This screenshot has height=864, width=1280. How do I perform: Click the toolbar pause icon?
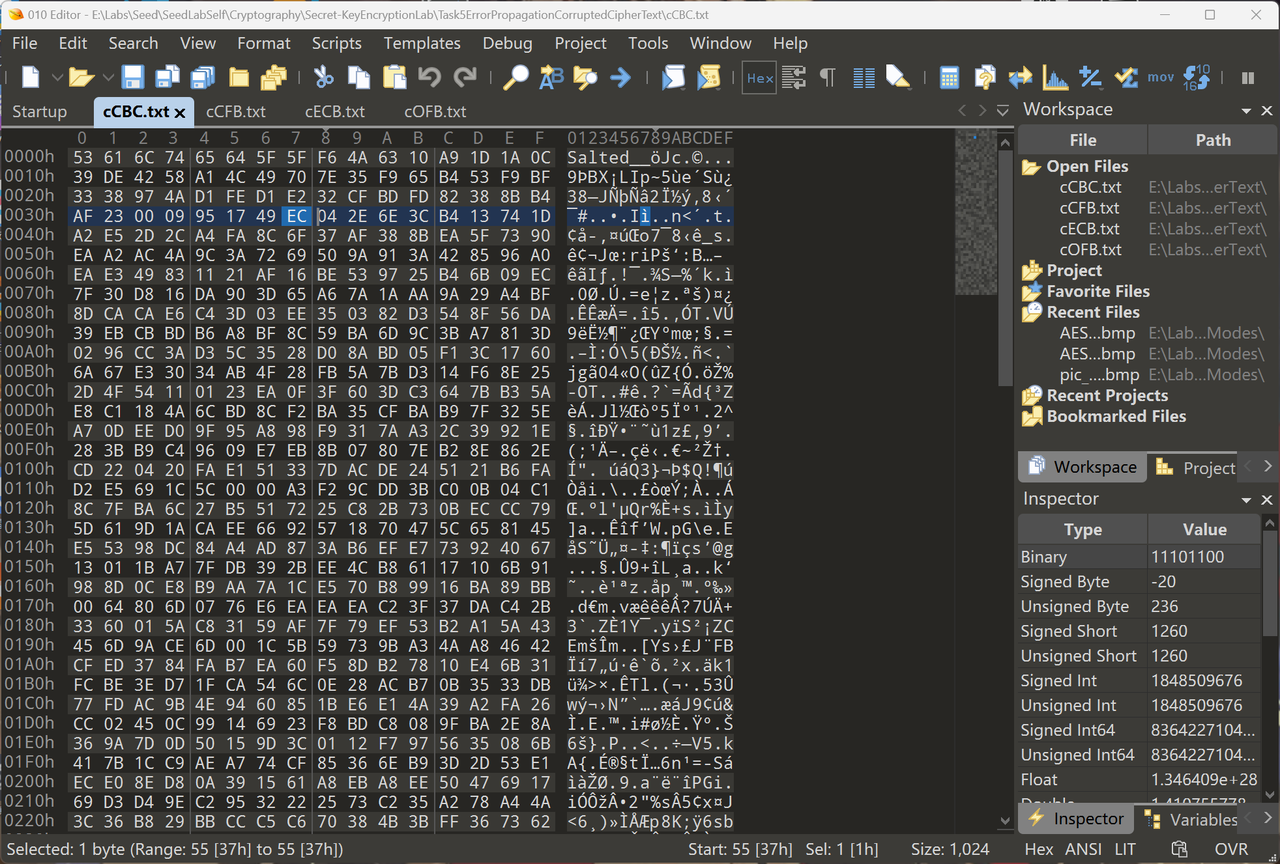1248,78
